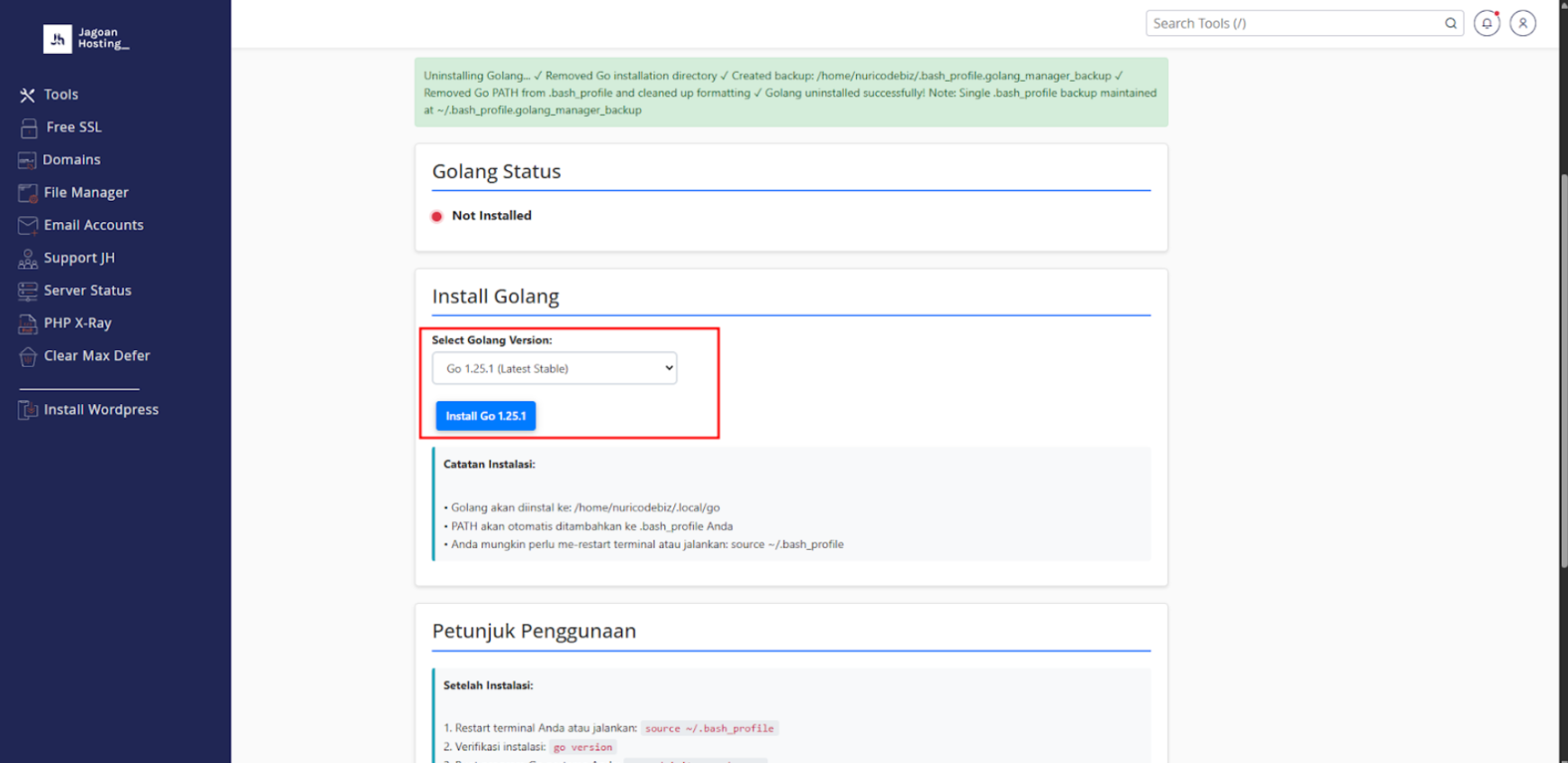Image resolution: width=1568 pixels, height=763 pixels.
Task: Click the Clear Max Defer basket icon
Action: [28, 357]
